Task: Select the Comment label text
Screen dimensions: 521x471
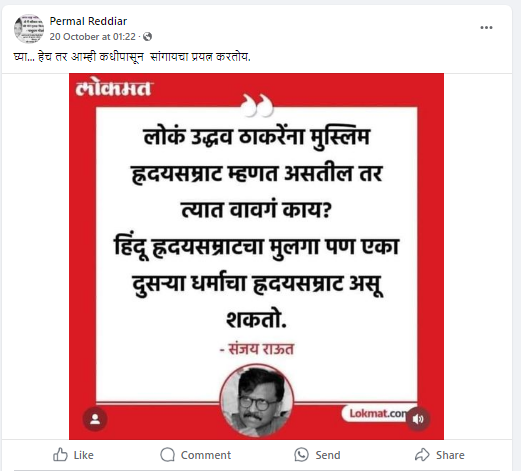Action: [x=206, y=455]
